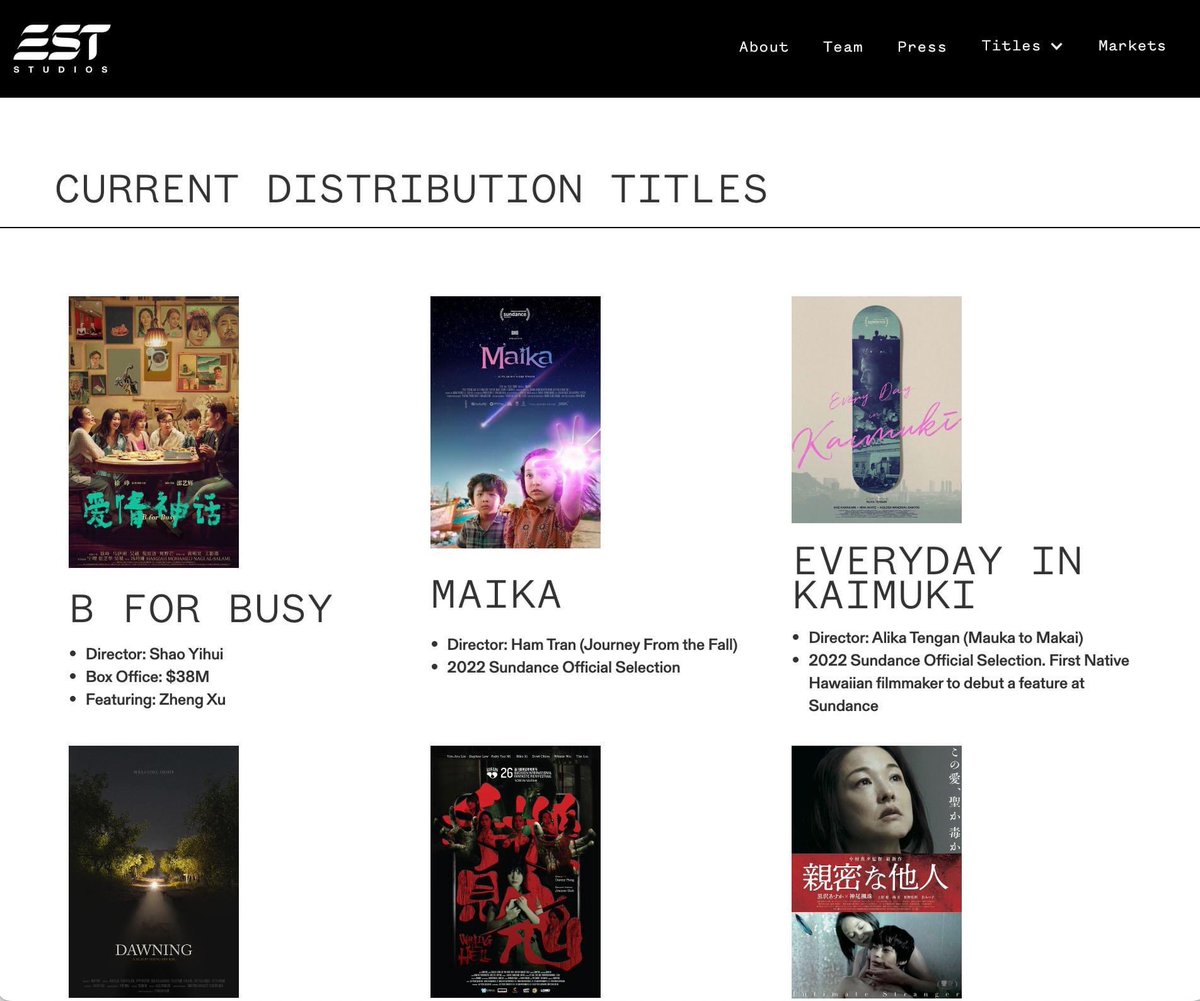Open the Dawning poster thumbnail

coord(153,871)
